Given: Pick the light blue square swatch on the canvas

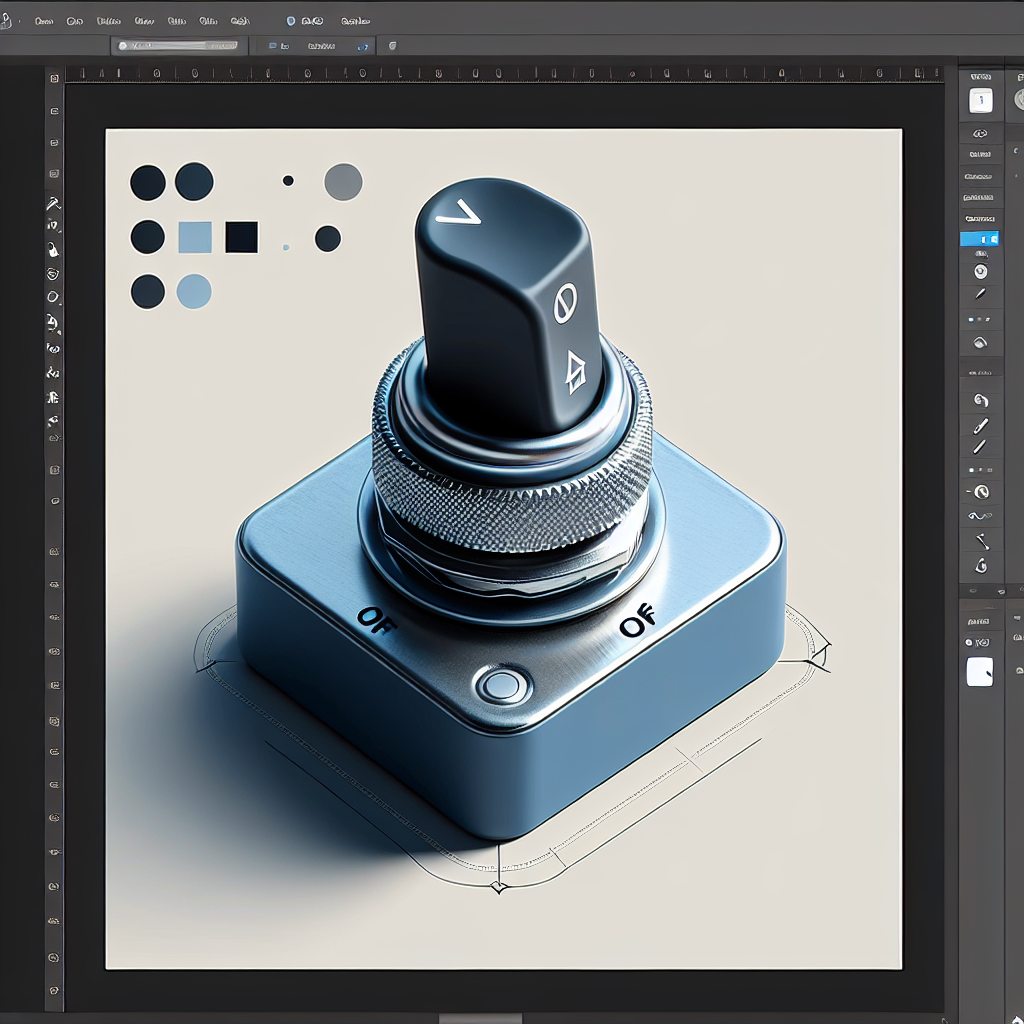Looking at the screenshot, I should [194, 237].
